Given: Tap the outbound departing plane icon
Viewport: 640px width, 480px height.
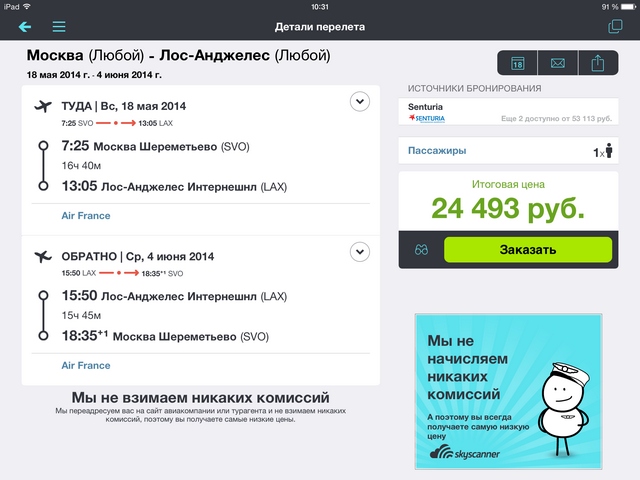Looking at the screenshot, I should coord(43,106).
